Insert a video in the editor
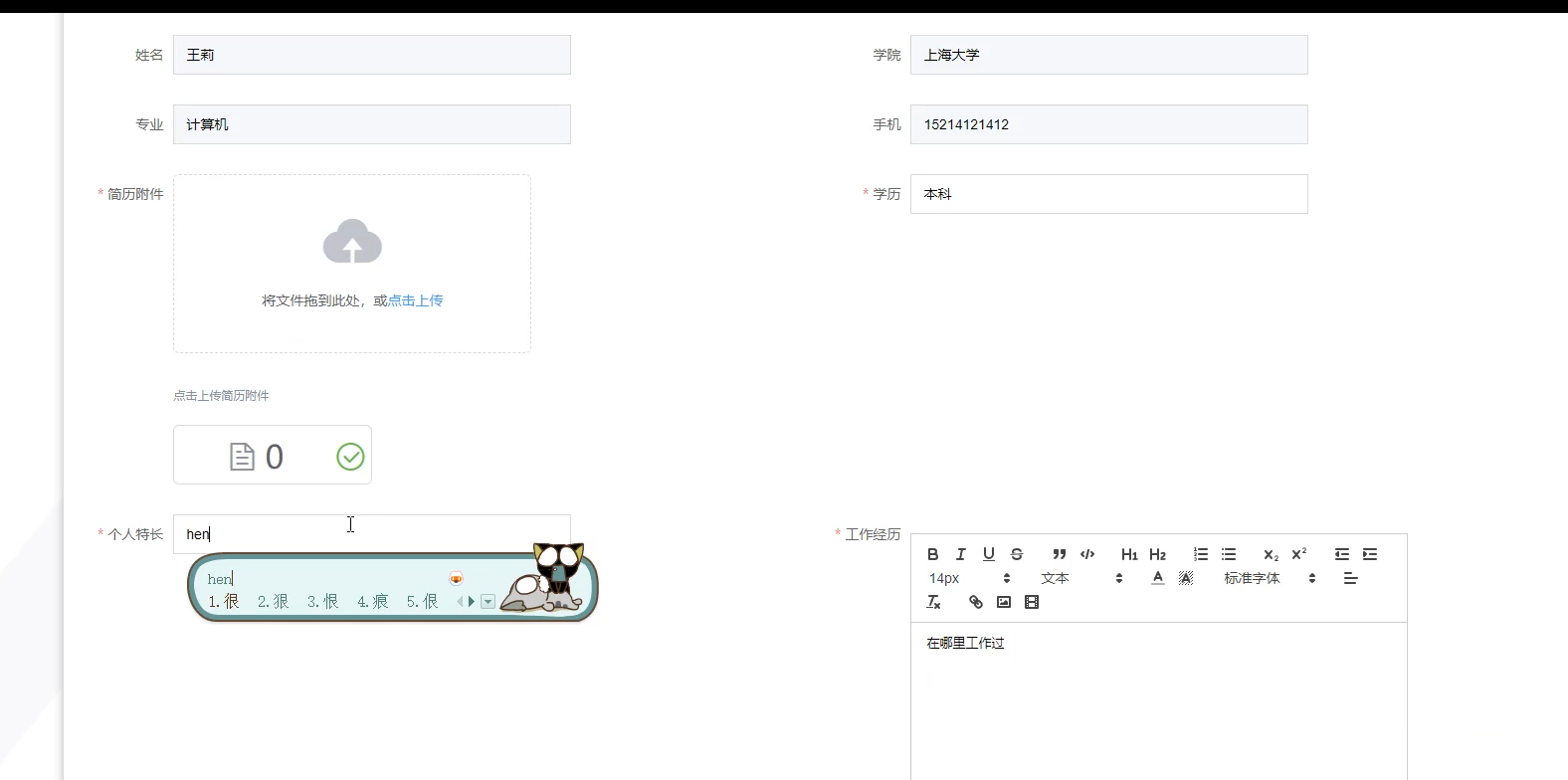This screenshot has width=1568, height=780. [1032, 602]
